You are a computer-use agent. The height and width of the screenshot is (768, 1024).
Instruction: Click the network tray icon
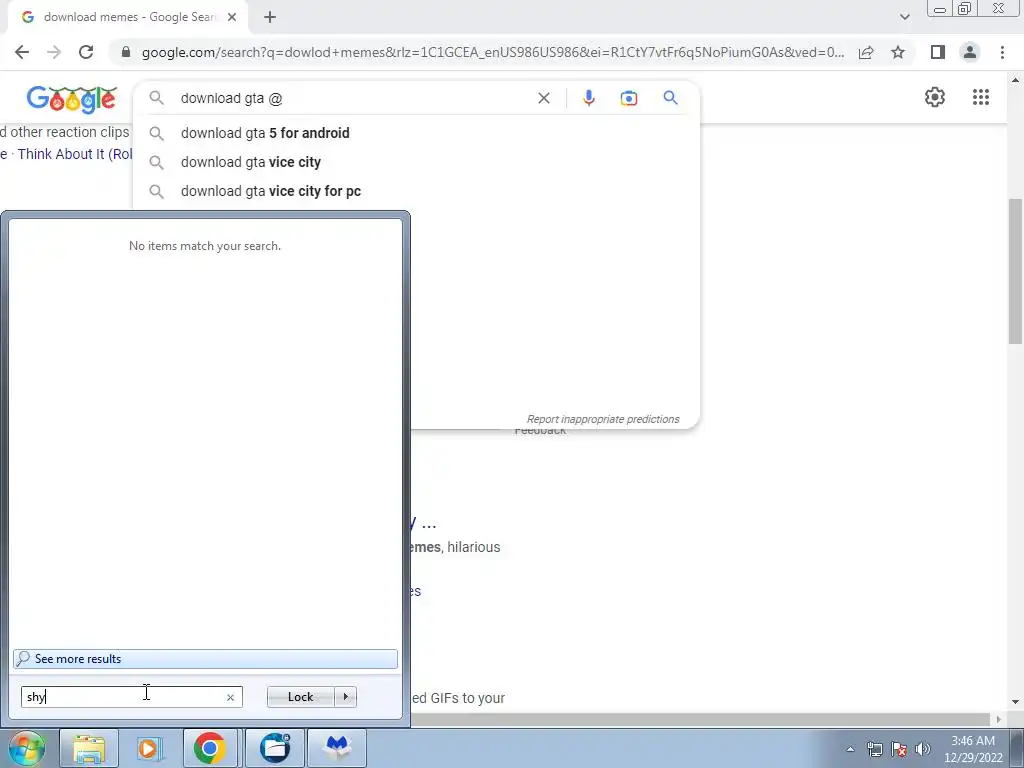874,749
